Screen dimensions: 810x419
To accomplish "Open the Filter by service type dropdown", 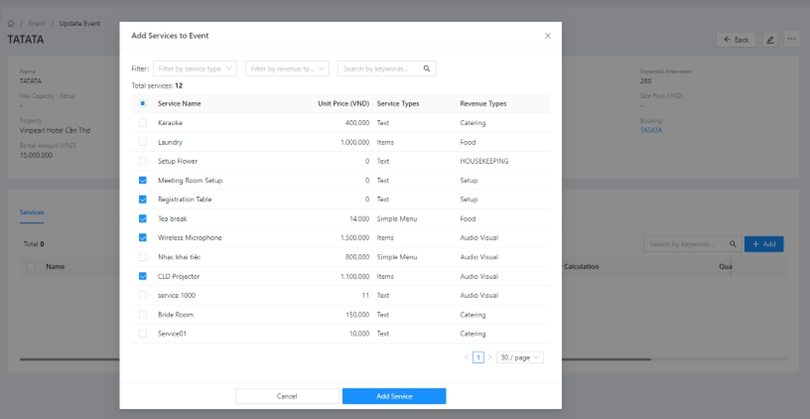I will tap(195, 69).
